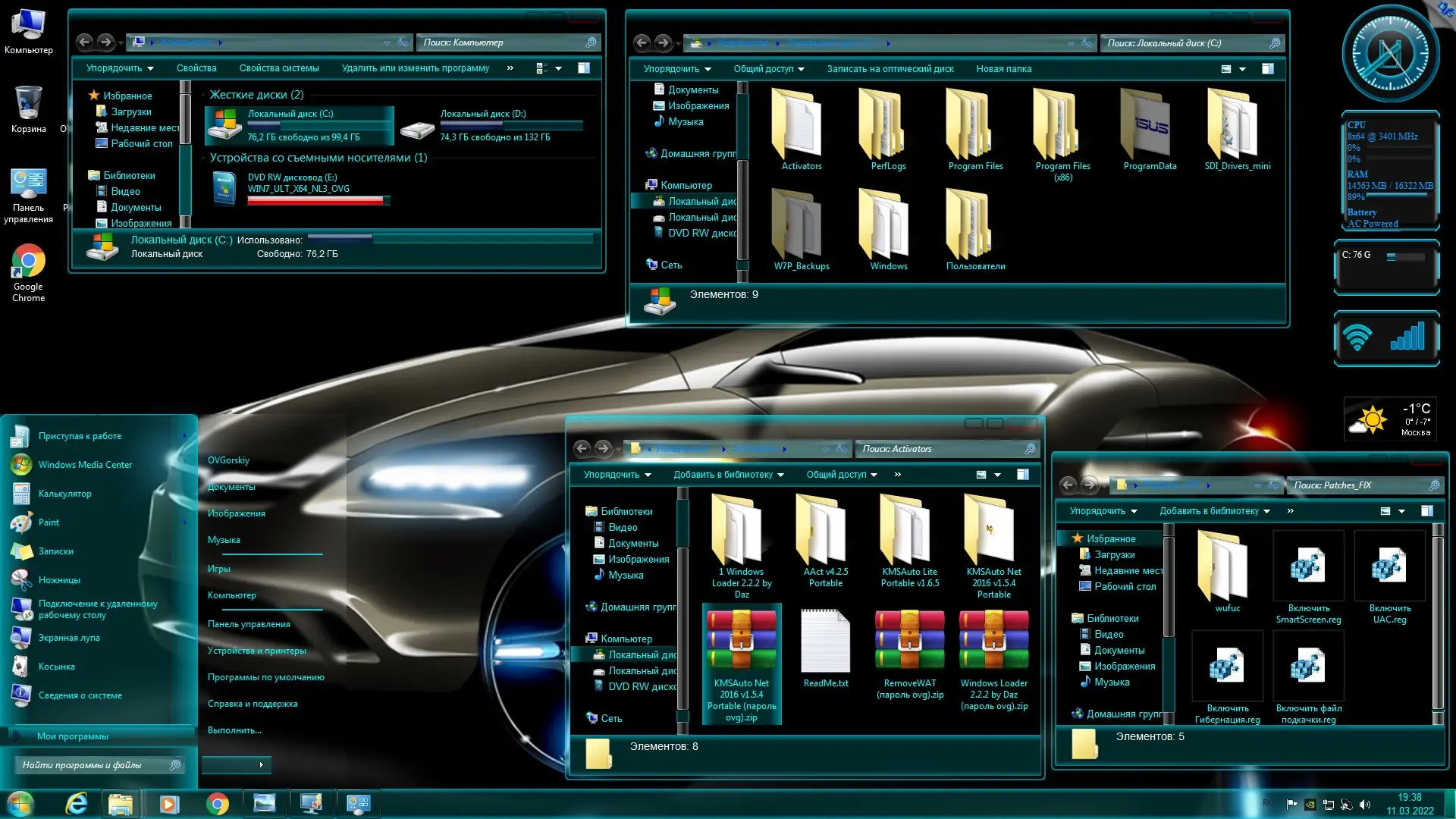The width and height of the screenshot is (1456, 819).
Task: Open Панель управления from the Start menu
Action: click(248, 623)
